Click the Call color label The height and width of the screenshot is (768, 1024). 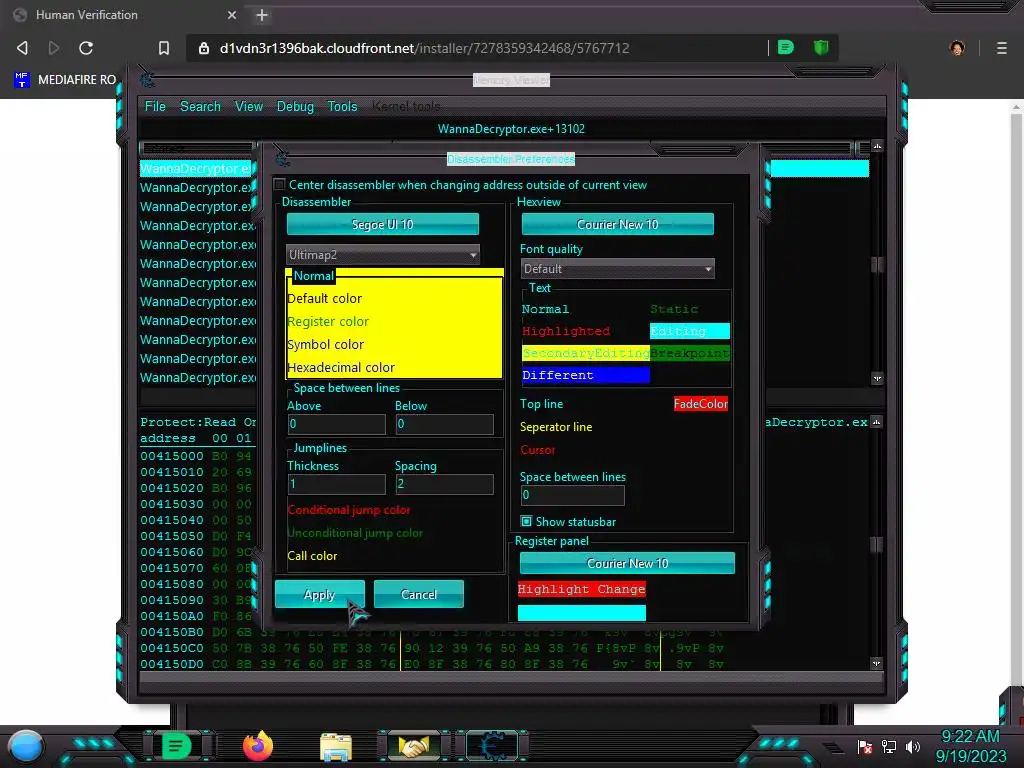point(312,556)
